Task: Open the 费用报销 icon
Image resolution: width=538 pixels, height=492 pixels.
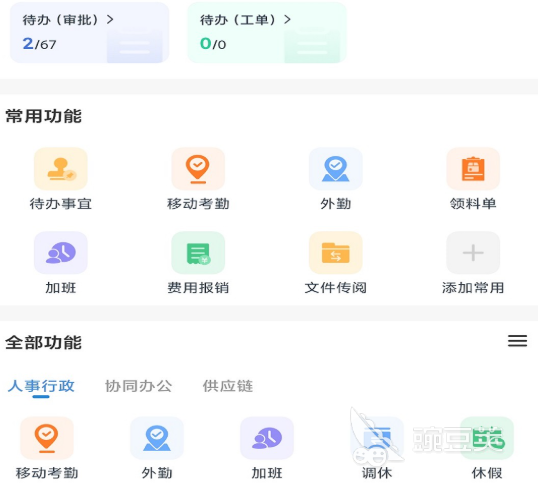Action: [x=198, y=253]
